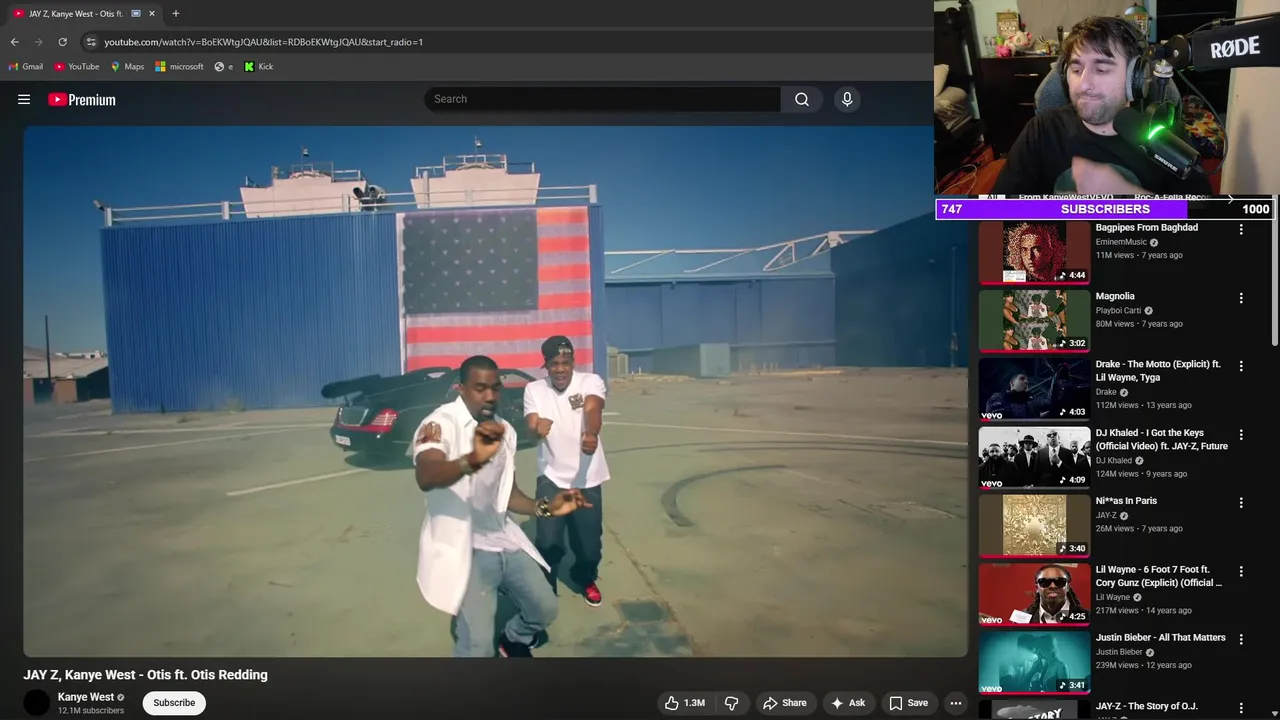Open the Maps bookmark
Screen dimensions: 1280x720
(x=127, y=67)
